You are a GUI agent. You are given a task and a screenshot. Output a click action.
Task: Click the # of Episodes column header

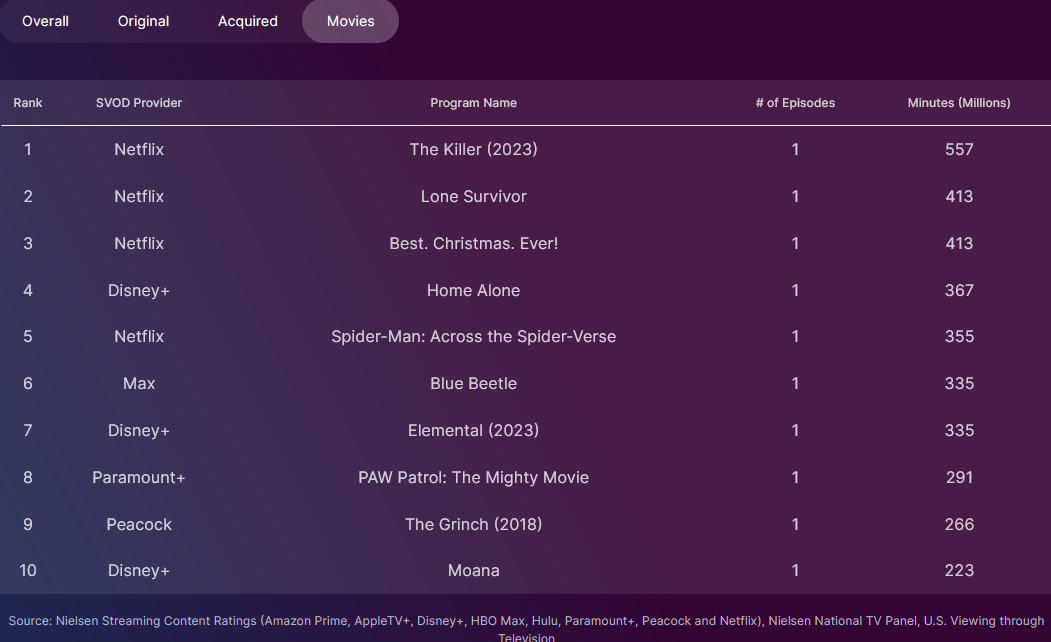pos(795,103)
